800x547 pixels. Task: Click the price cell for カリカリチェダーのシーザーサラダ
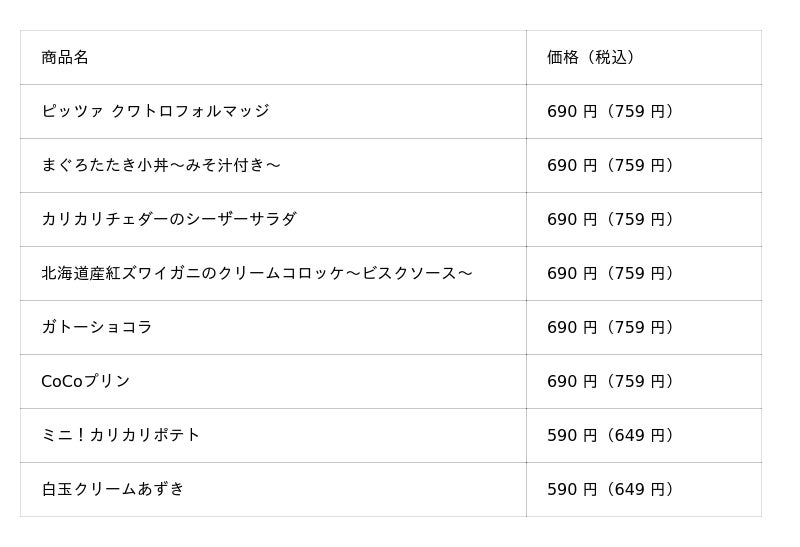click(x=610, y=220)
